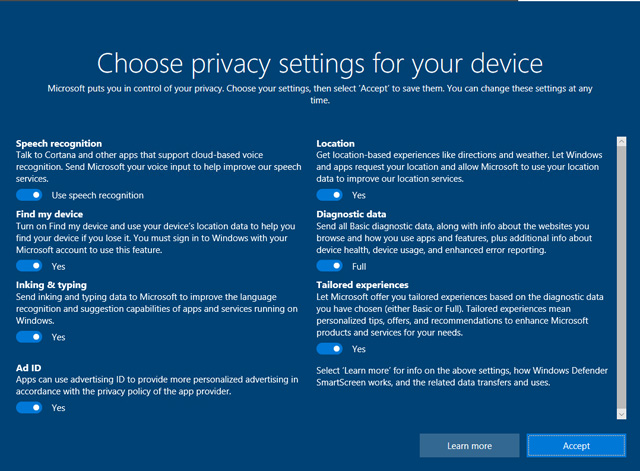Click the 'Yes' label under Find my device
Image resolution: width=640 pixels, height=471 pixels.
coord(58,267)
